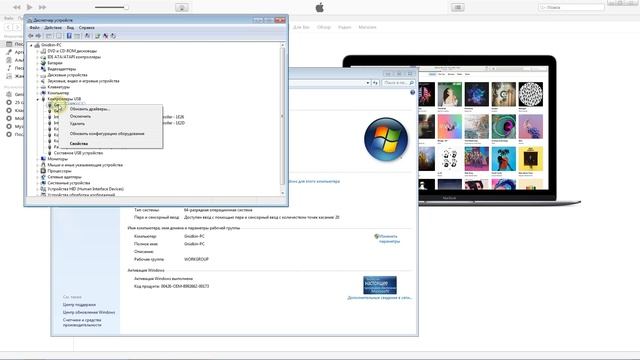The width and height of the screenshot is (640, 360).
Task: Choose 'Удалить' in the context menu
Action: pyautogui.click(x=77, y=124)
